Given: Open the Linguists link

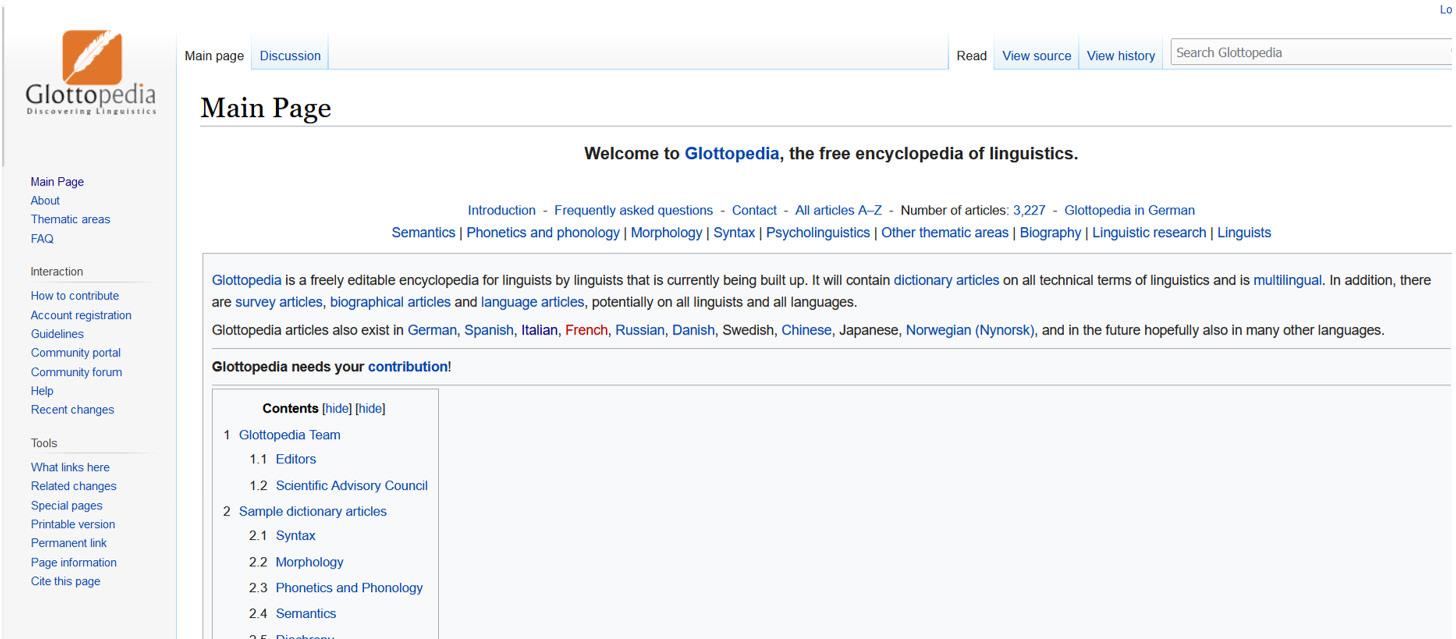Looking at the screenshot, I should [x=1244, y=233].
